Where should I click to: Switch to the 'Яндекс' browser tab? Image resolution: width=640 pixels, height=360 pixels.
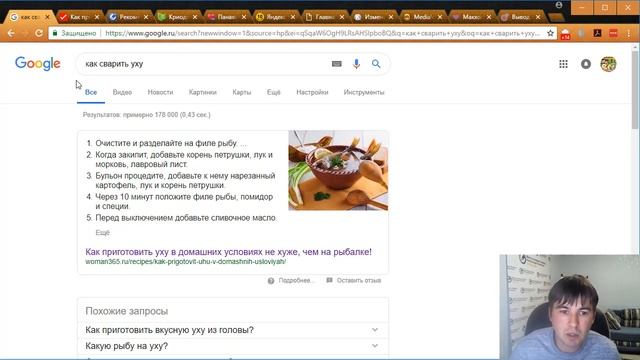275,17
